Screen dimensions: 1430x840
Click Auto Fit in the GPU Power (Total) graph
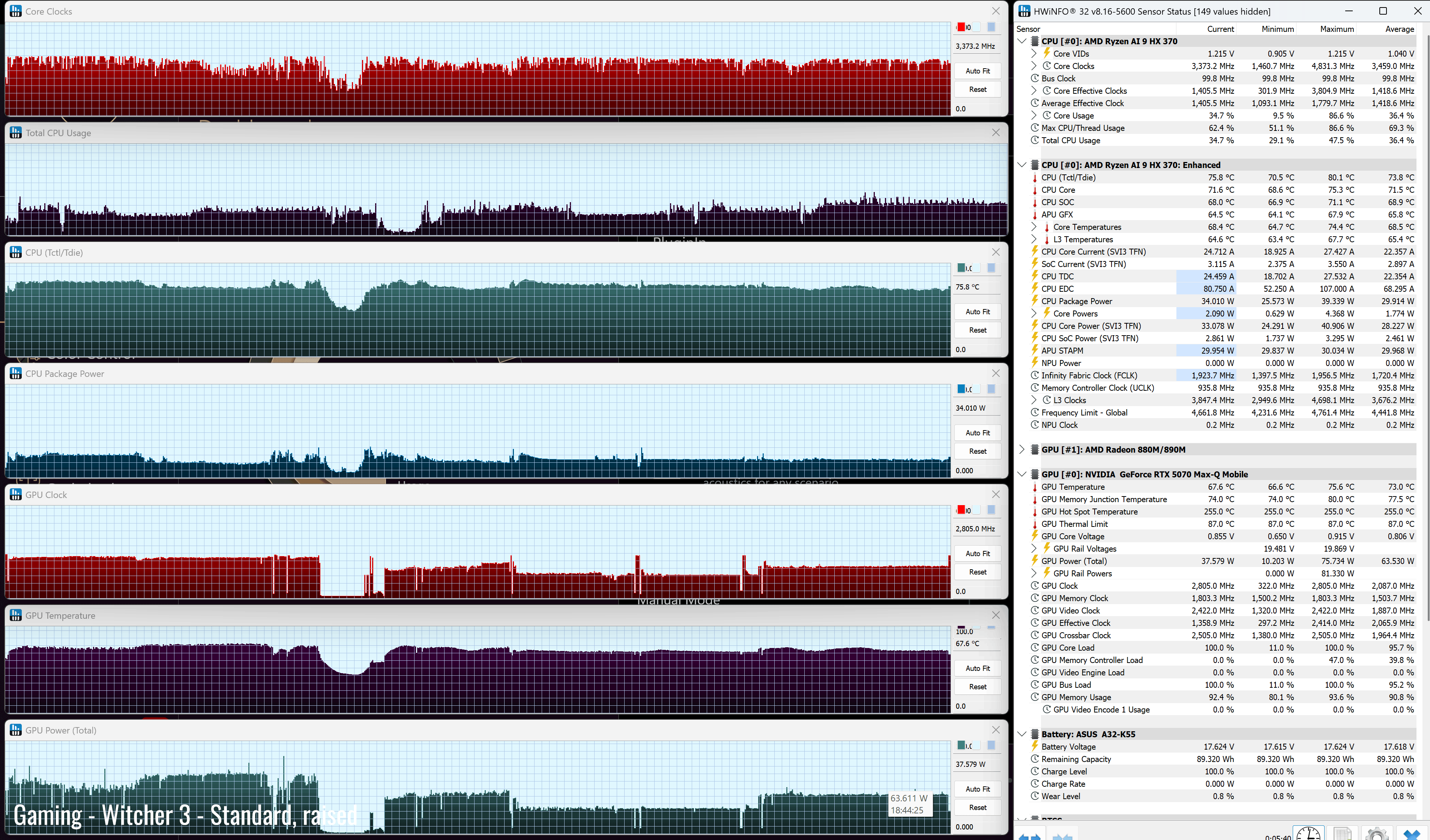(978, 789)
